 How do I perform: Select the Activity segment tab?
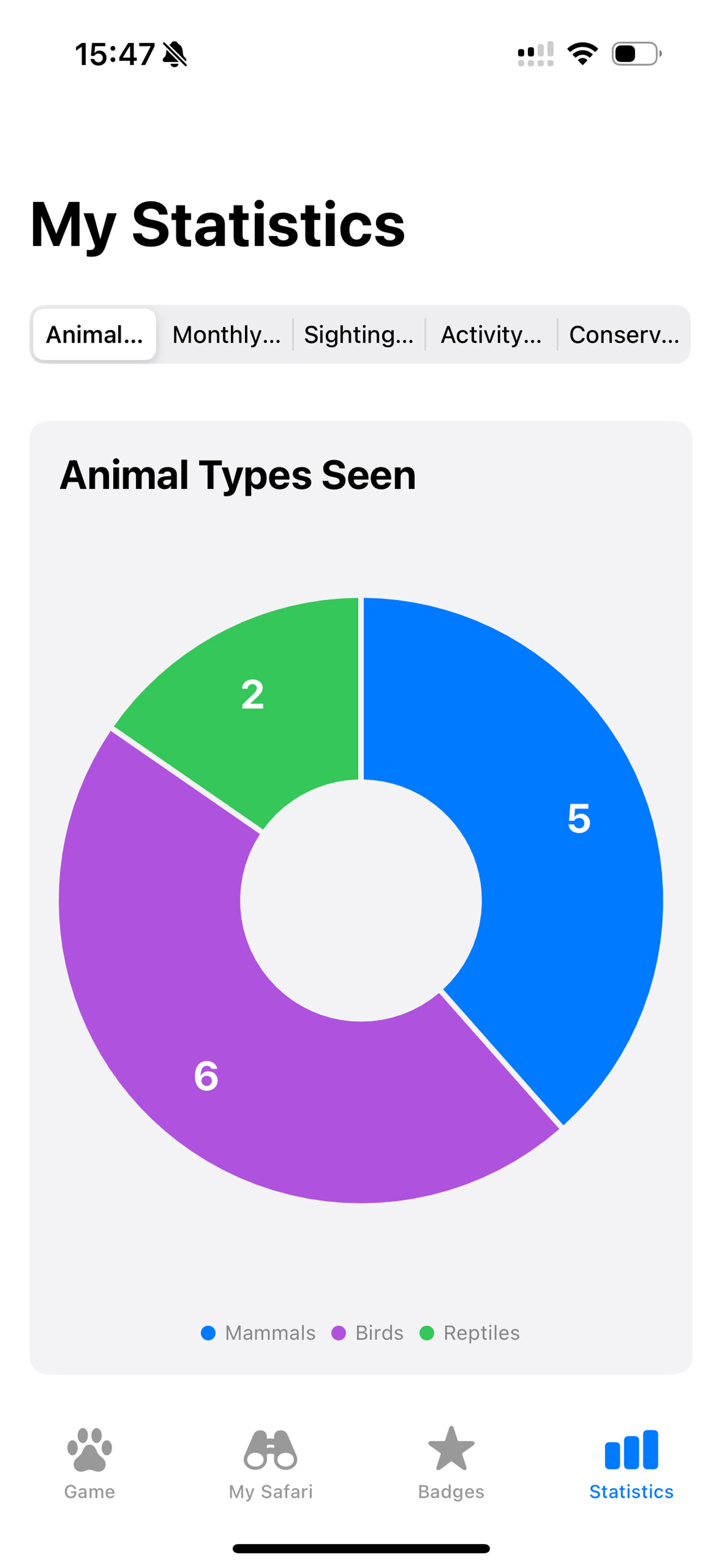tap(491, 335)
